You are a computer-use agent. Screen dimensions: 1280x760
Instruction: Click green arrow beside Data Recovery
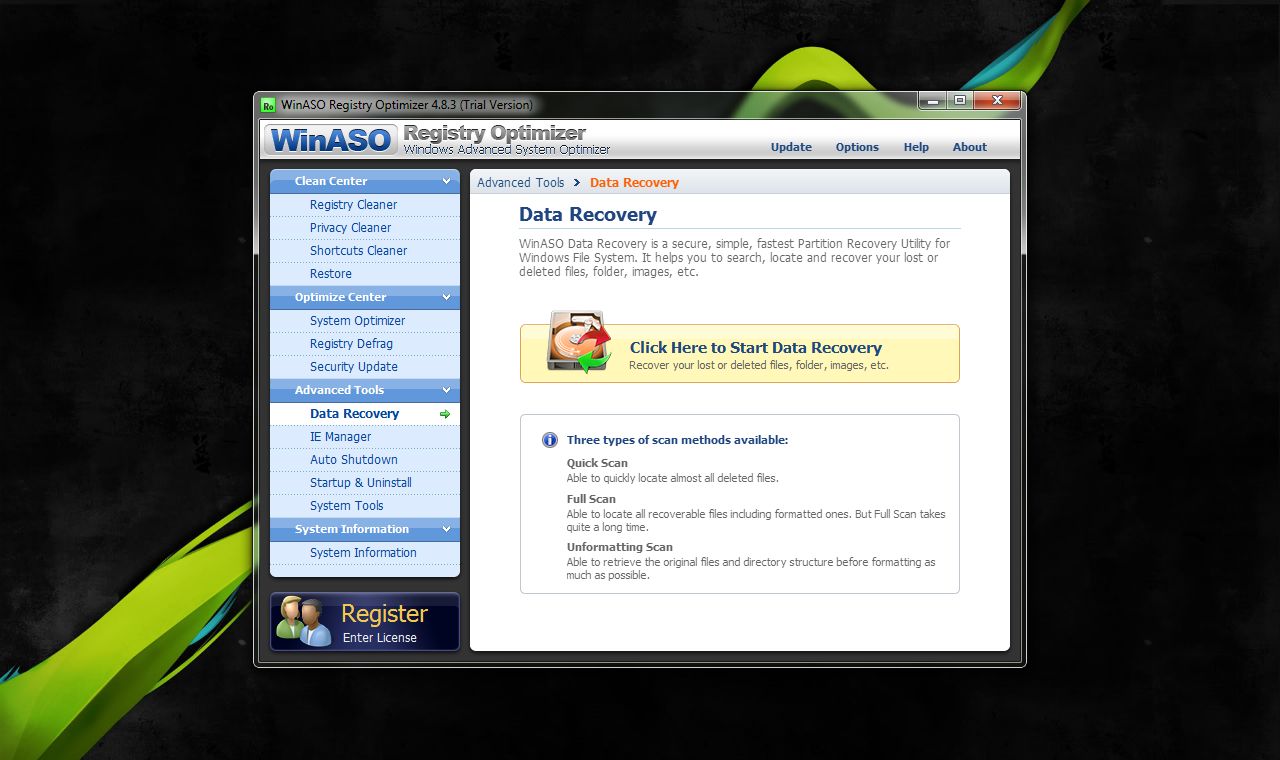(x=445, y=414)
